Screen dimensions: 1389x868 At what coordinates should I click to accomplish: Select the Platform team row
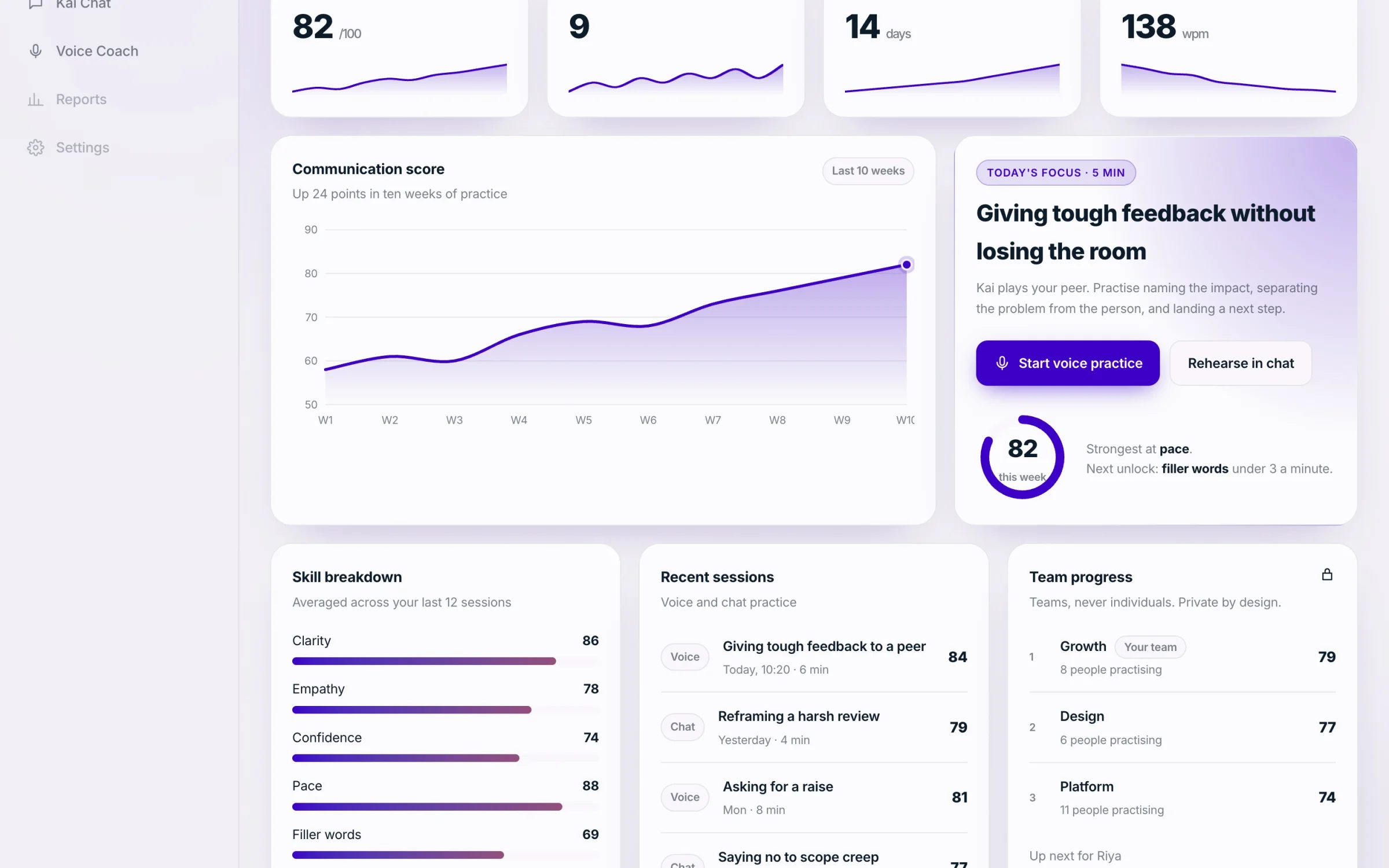1182,797
